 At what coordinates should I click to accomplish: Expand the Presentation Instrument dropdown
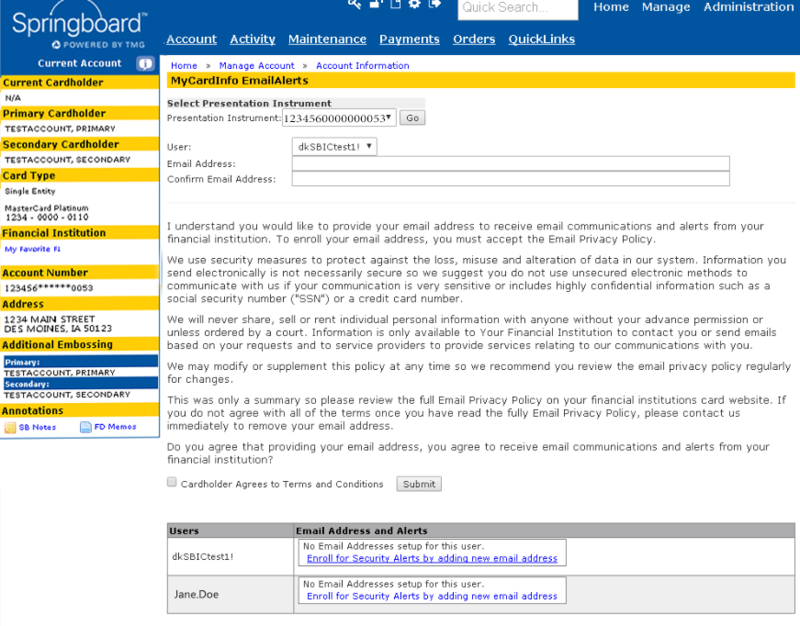click(339, 118)
